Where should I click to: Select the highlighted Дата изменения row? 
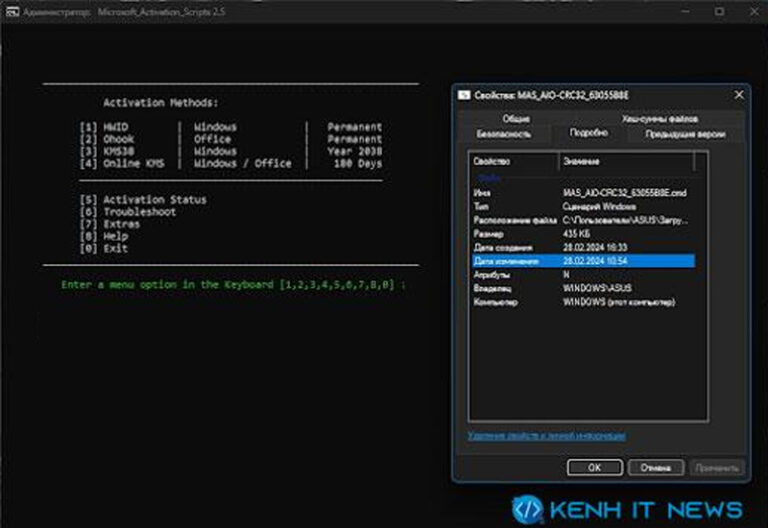(x=583, y=261)
